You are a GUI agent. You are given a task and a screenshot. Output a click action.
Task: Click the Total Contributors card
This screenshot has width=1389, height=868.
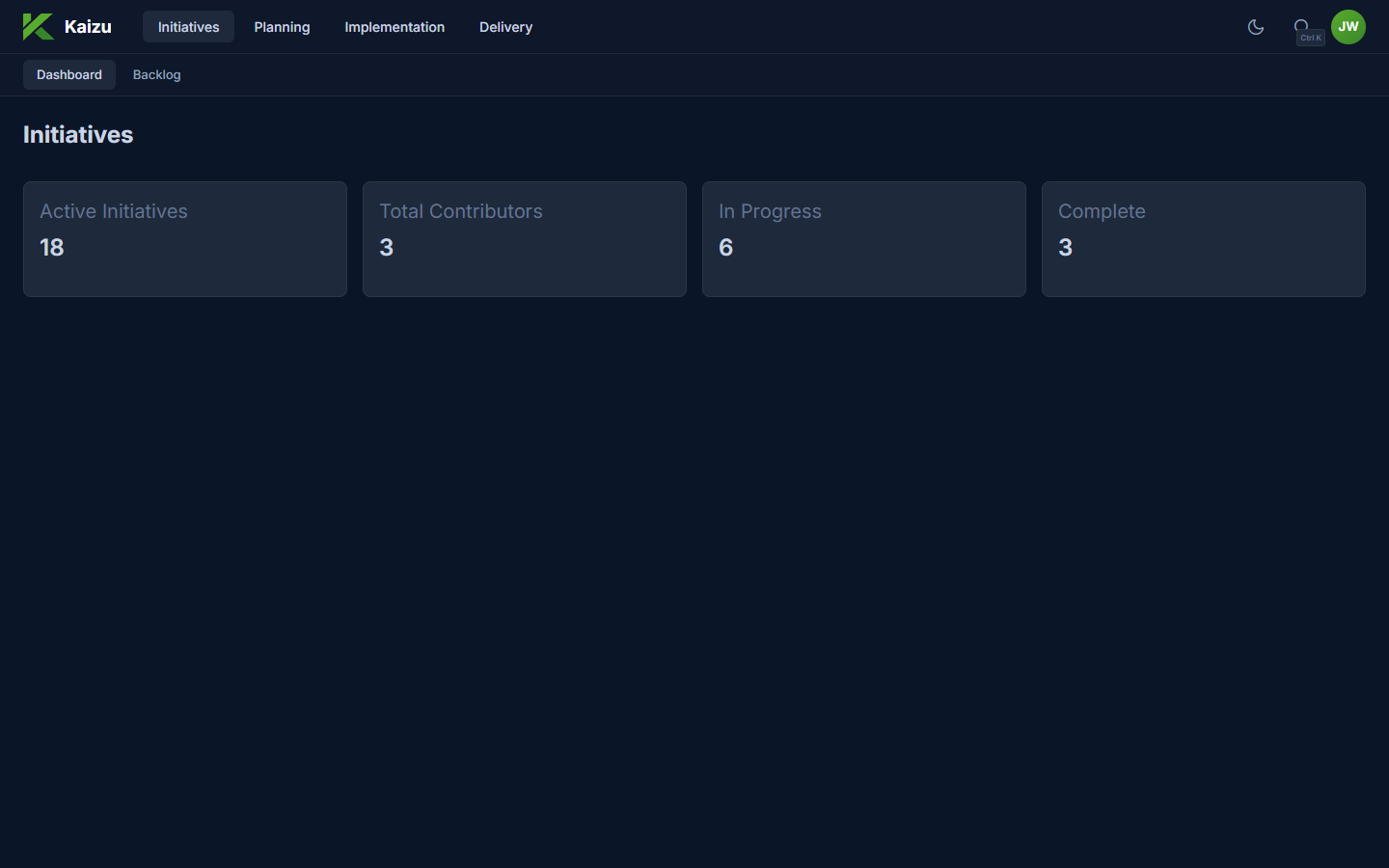(x=524, y=239)
